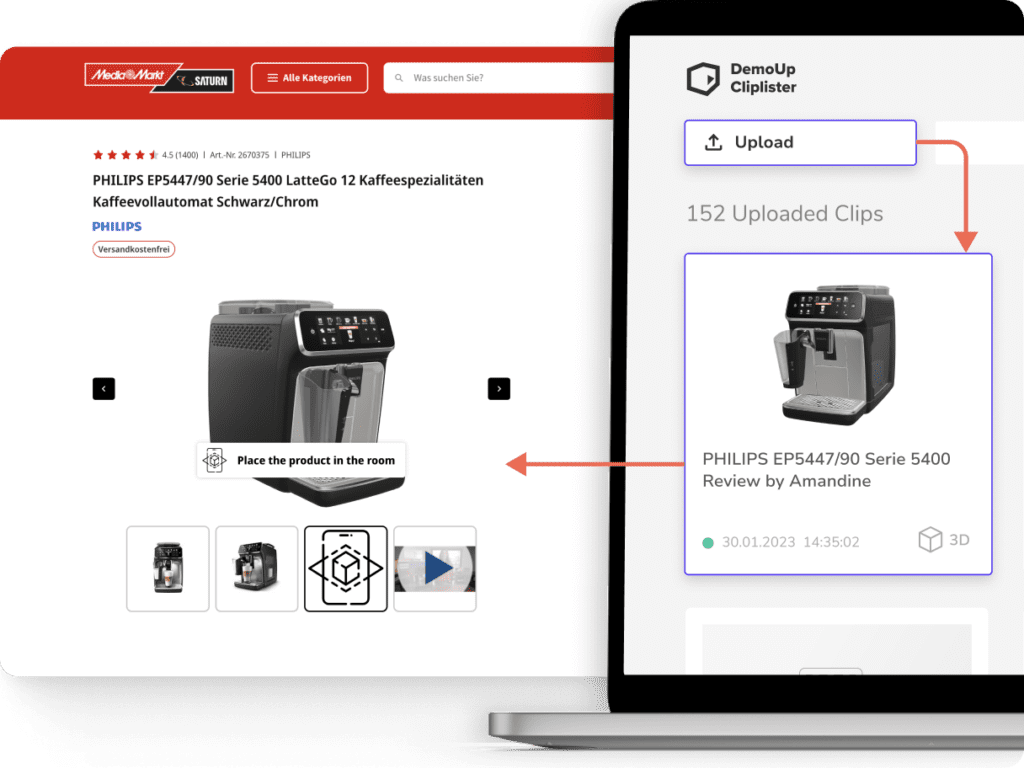The height and width of the screenshot is (768, 1024).
Task: Open the Alle Kategorien menu
Action: tap(309, 78)
